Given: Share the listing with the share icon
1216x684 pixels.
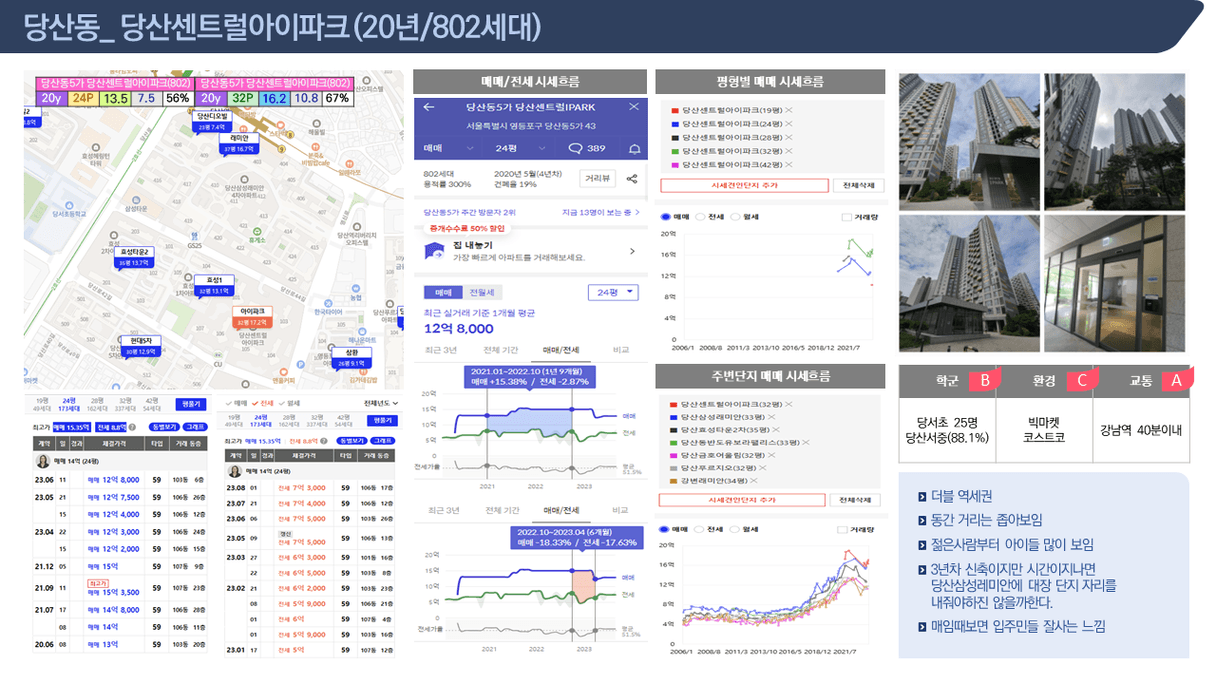Looking at the screenshot, I should tap(632, 179).
